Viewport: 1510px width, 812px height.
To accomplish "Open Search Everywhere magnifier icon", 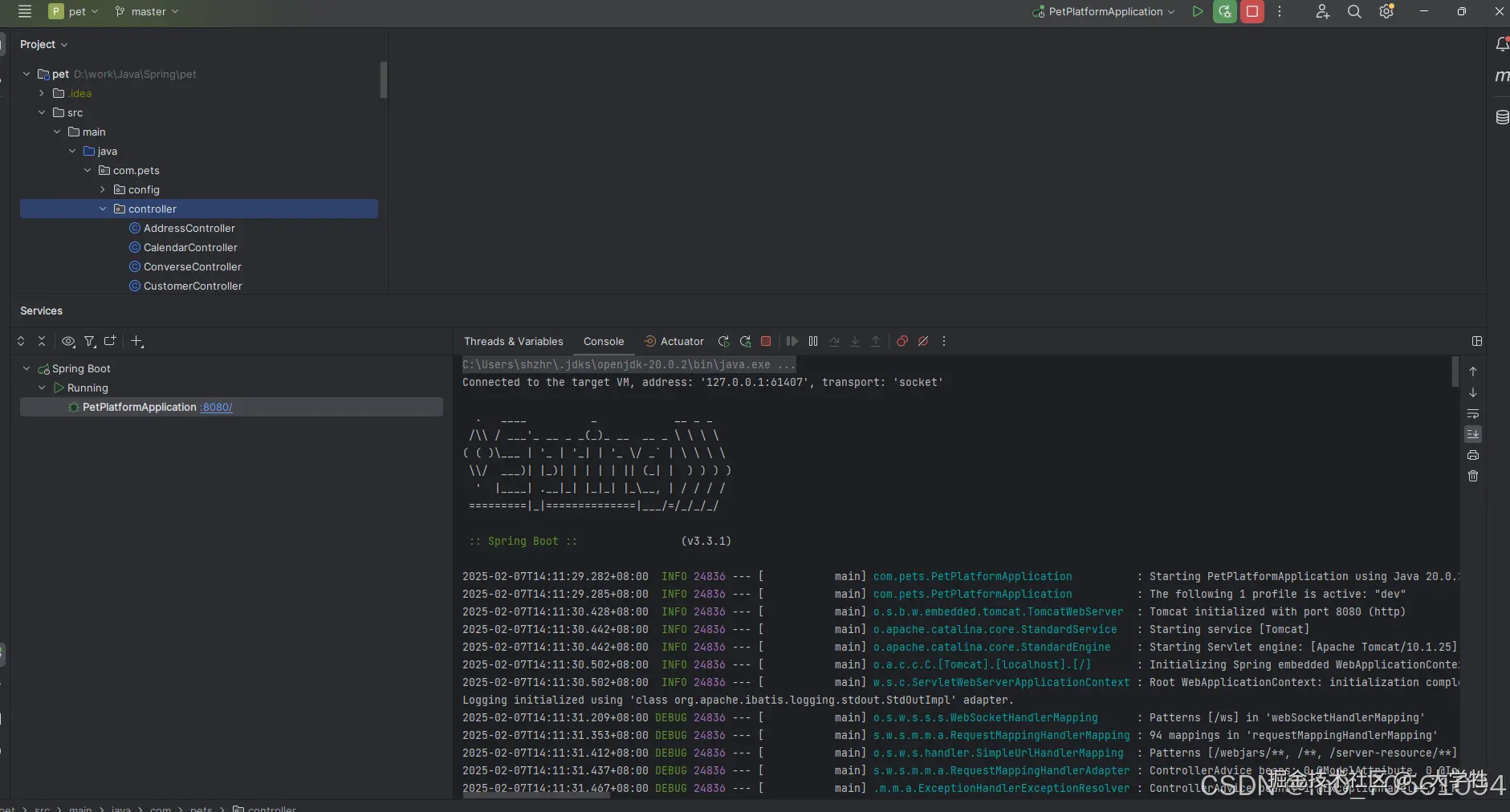I will tap(1354, 12).
